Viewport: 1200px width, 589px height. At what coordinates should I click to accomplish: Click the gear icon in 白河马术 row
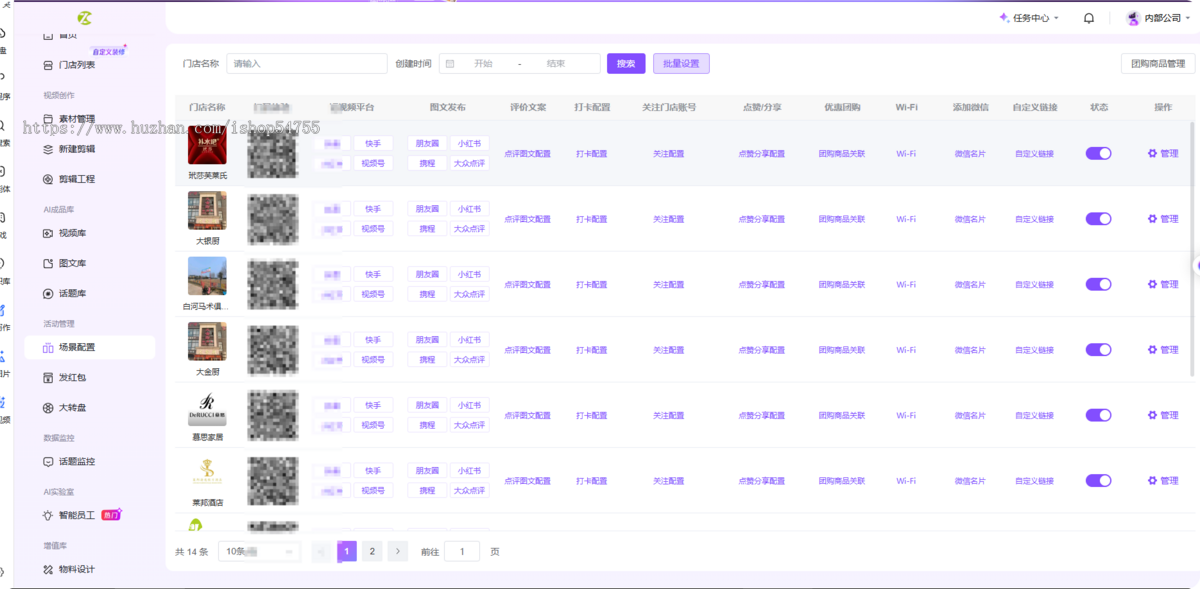[x=1152, y=284]
